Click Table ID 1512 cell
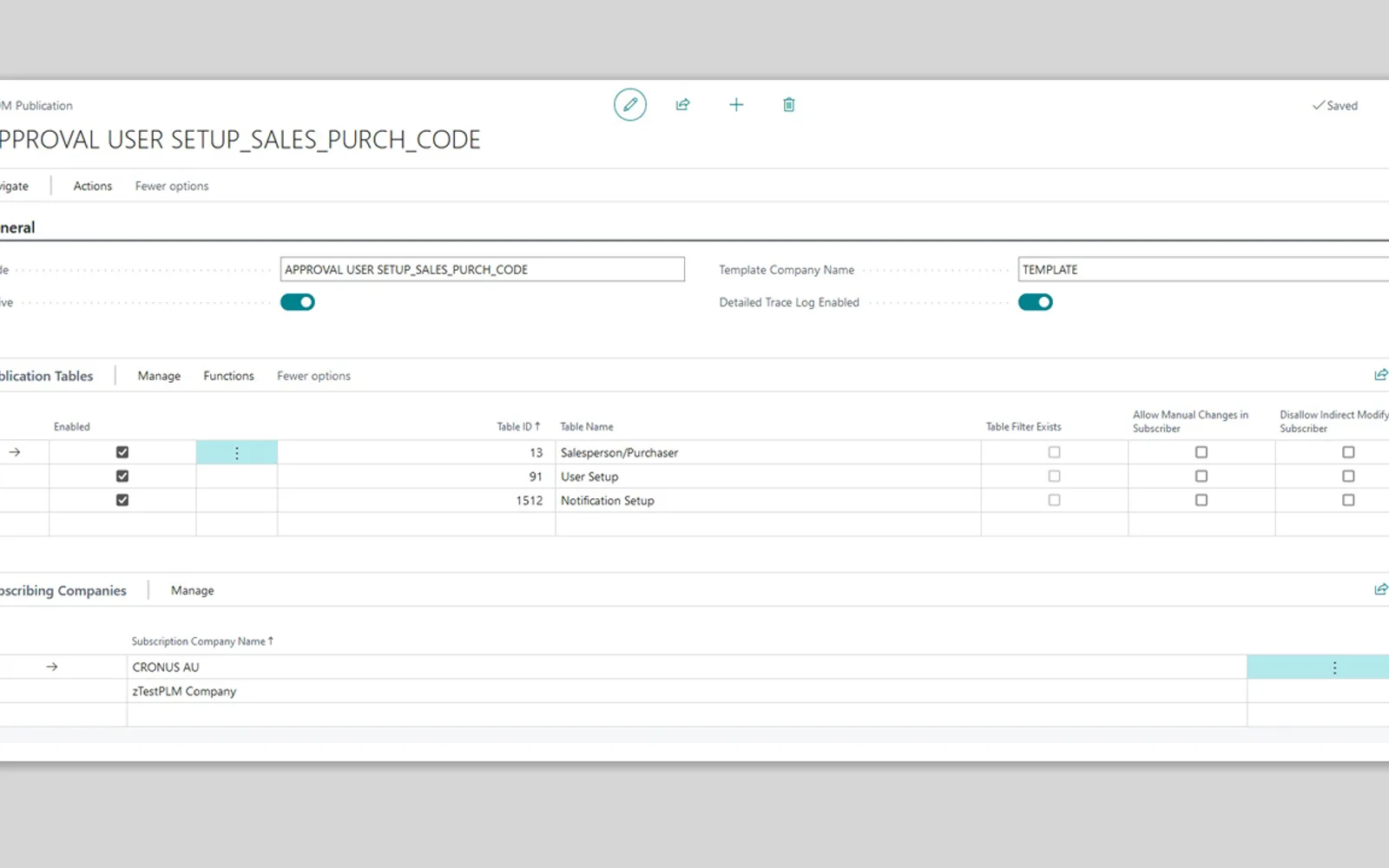 point(530,501)
